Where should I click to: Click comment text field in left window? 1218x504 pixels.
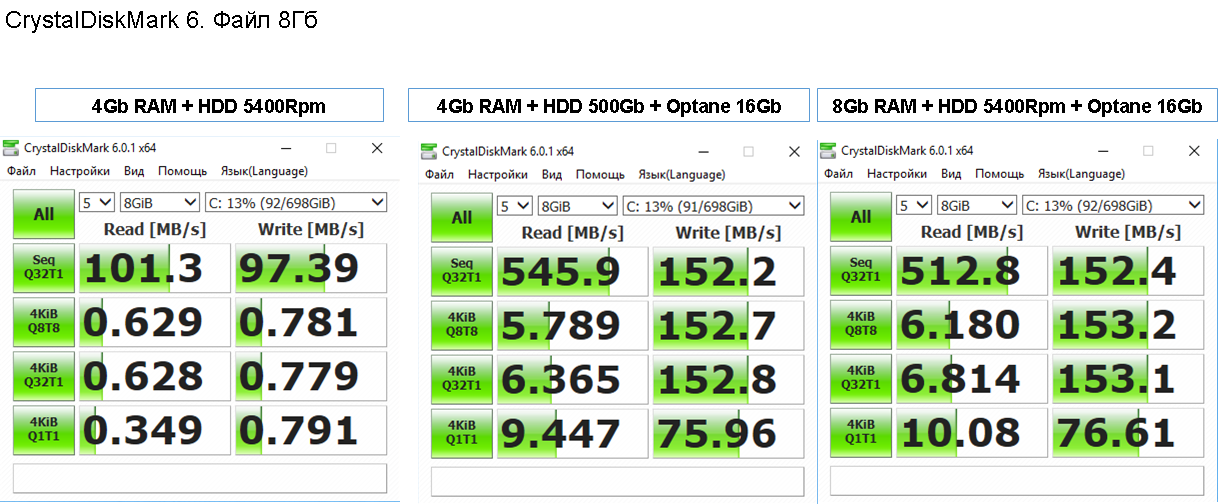pyautogui.click(x=200, y=477)
